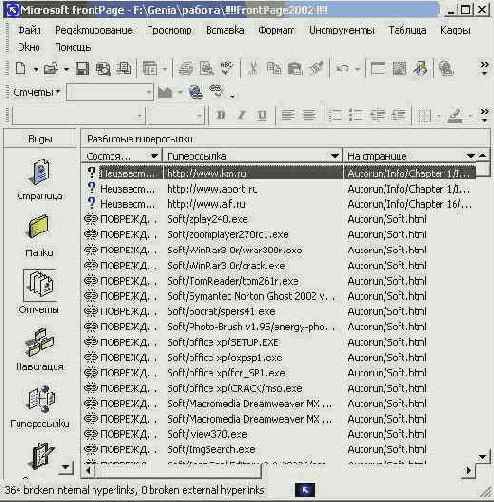Click the Print icon in toolbar
Screen dimensions: 494x502
coord(185,69)
